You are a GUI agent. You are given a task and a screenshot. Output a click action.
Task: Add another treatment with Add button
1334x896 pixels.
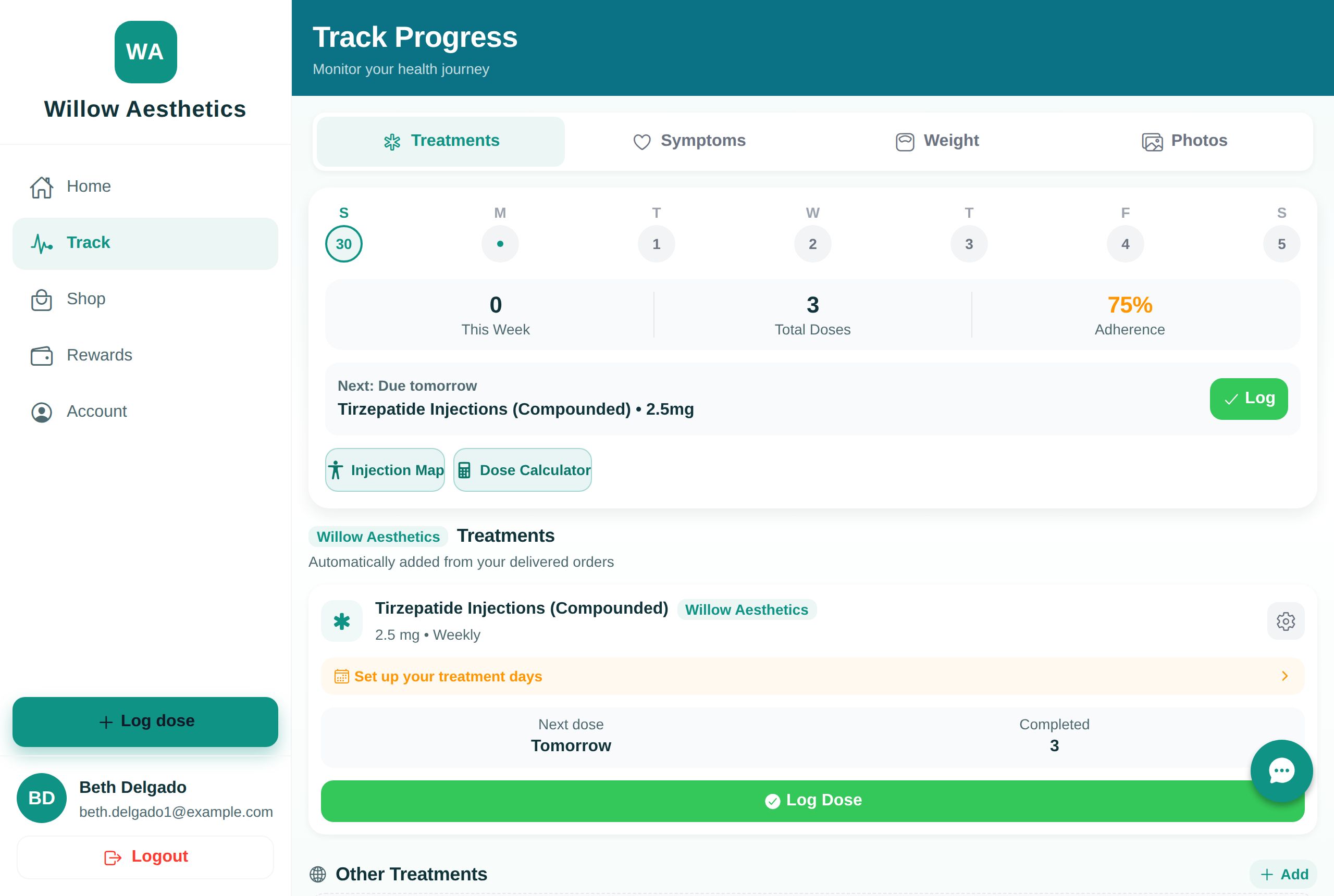point(1283,874)
